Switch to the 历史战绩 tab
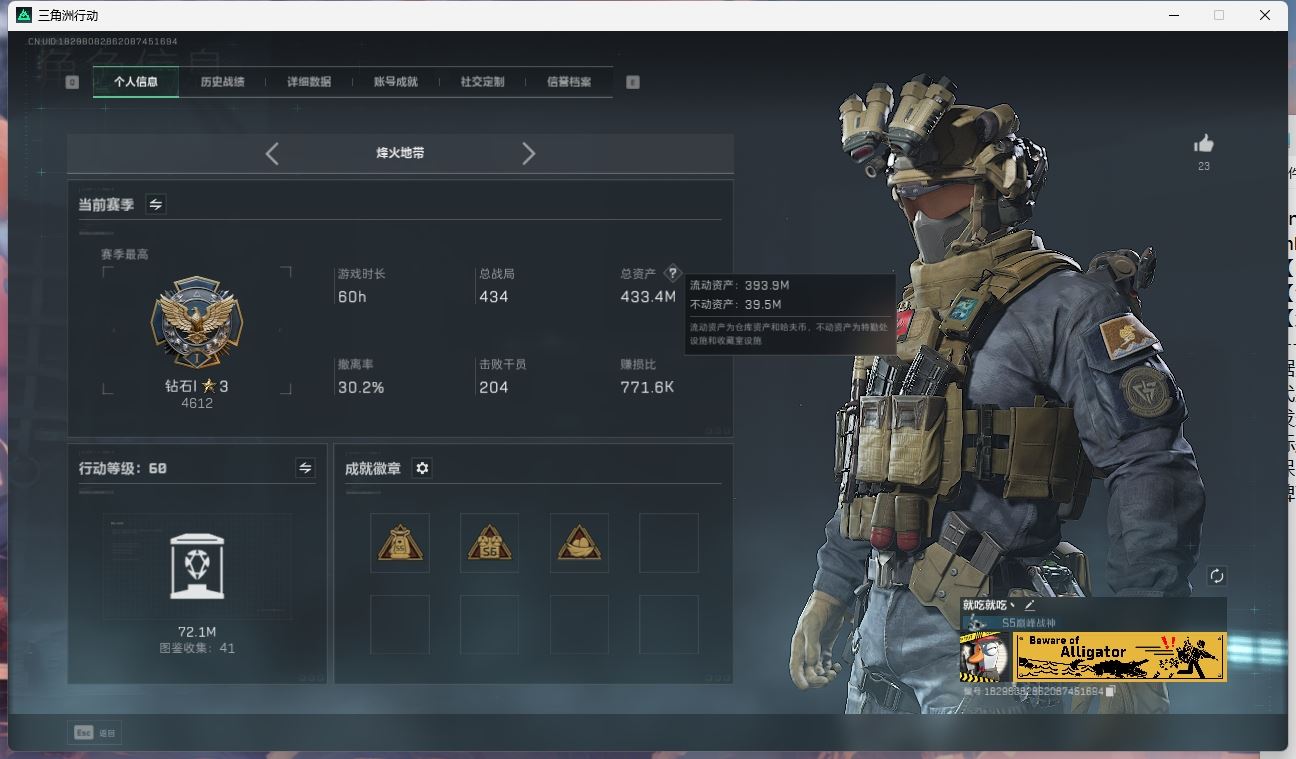This screenshot has height=759, width=1296. pyautogui.click(x=222, y=82)
